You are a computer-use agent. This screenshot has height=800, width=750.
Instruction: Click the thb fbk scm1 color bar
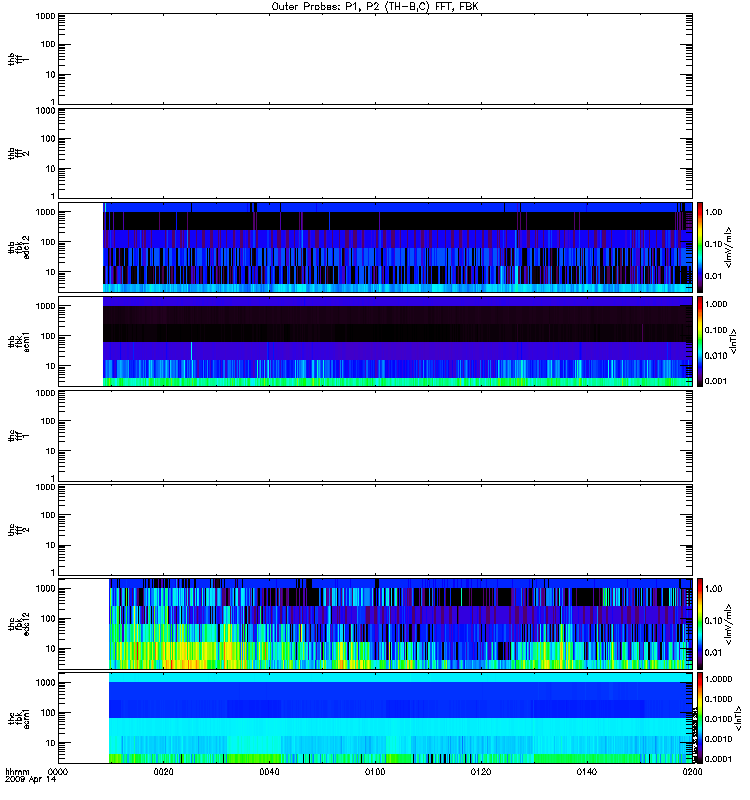(x=700, y=341)
